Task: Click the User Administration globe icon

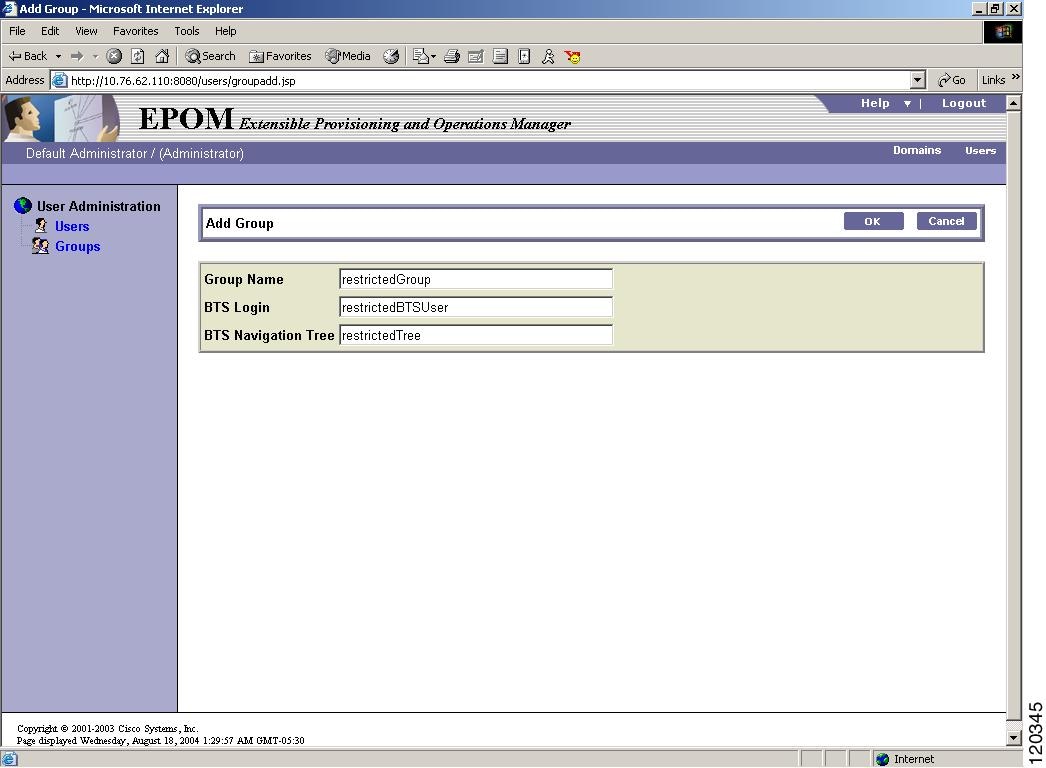Action: point(22,206)
